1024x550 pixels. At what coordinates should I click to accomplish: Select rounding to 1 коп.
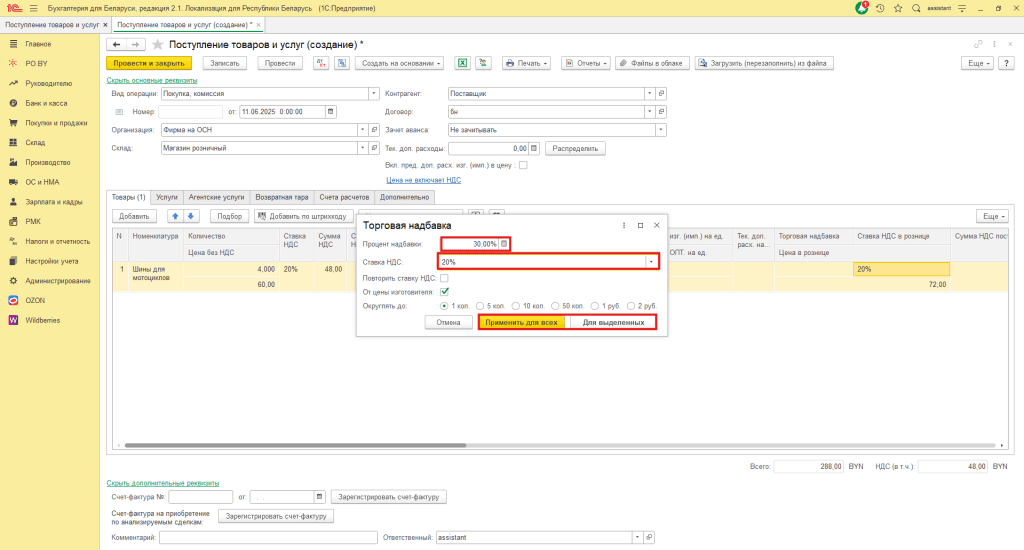click(x=444, y=306)
